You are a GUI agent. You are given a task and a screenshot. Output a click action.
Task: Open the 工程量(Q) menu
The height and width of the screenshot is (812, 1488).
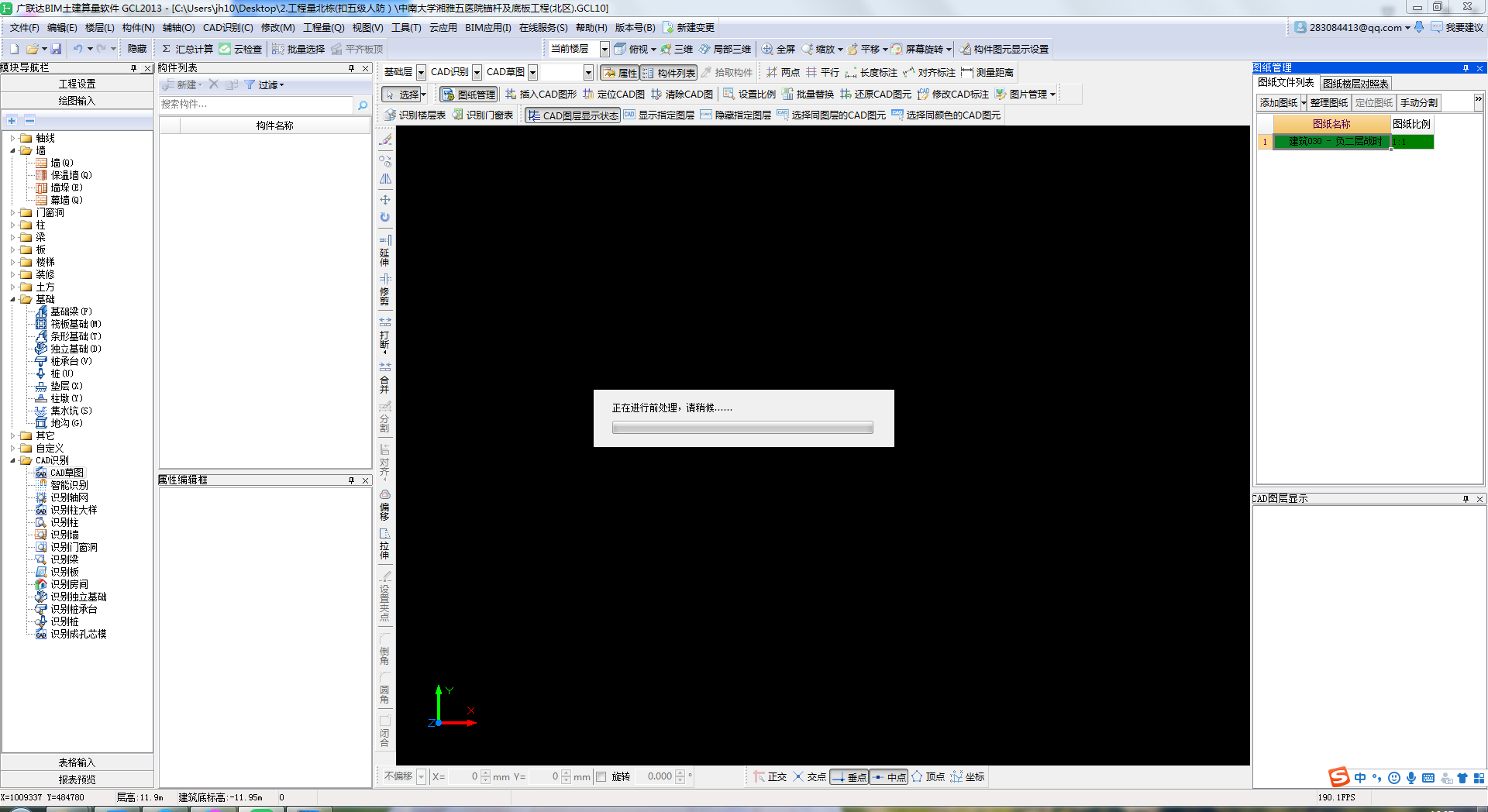click(323, 27)
